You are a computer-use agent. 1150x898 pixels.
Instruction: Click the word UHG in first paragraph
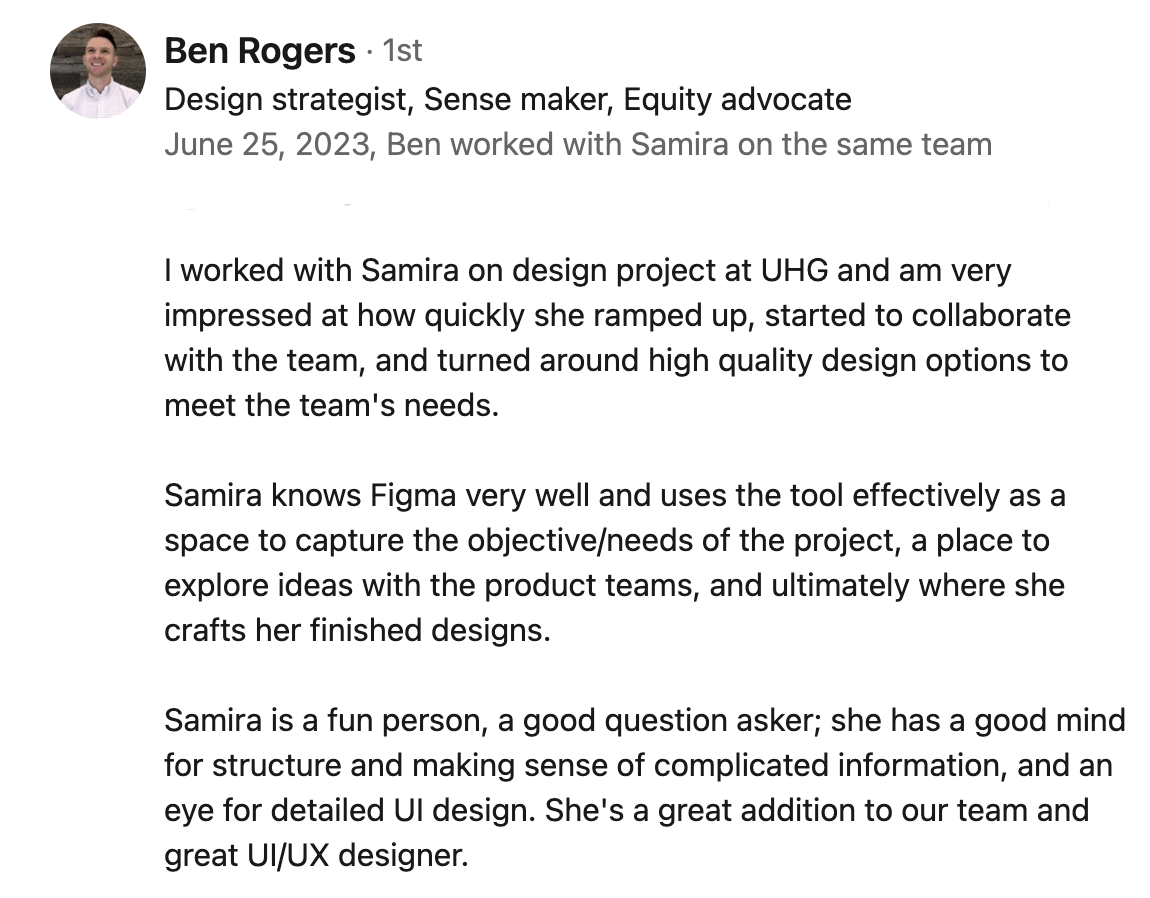click(x=794, y=270)
